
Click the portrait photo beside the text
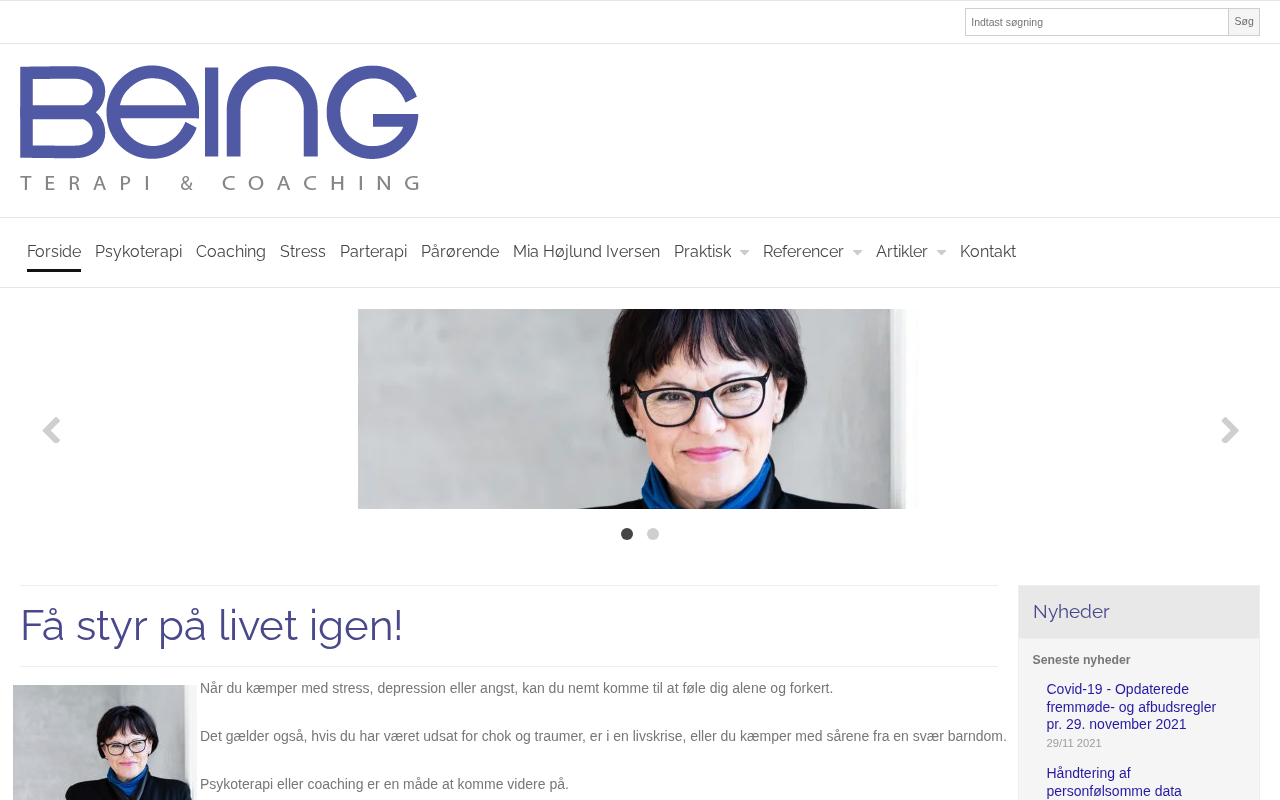105,742
